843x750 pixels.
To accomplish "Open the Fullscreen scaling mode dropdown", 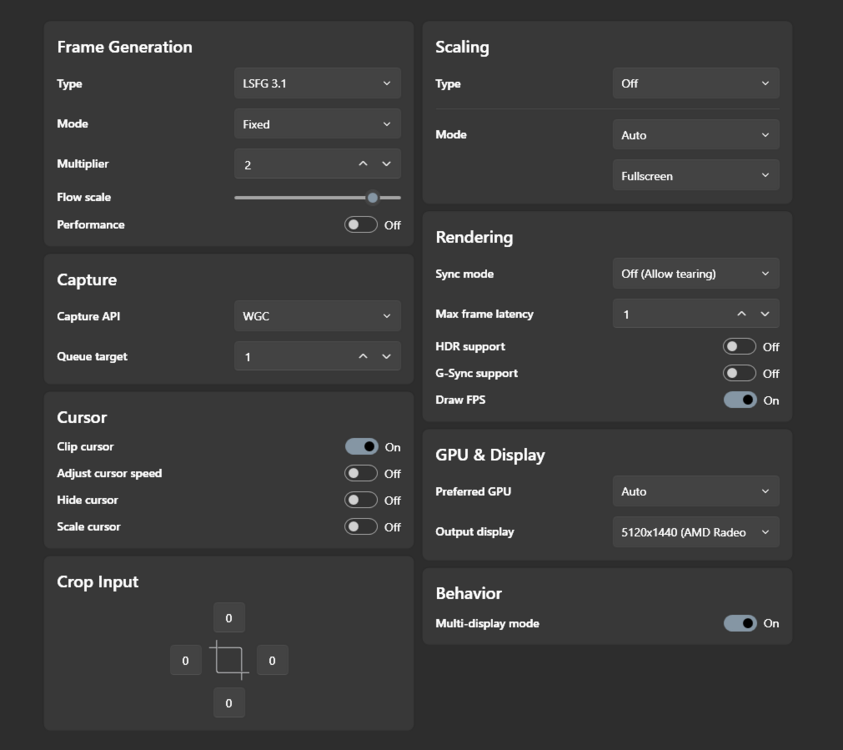I will (695, 176).
